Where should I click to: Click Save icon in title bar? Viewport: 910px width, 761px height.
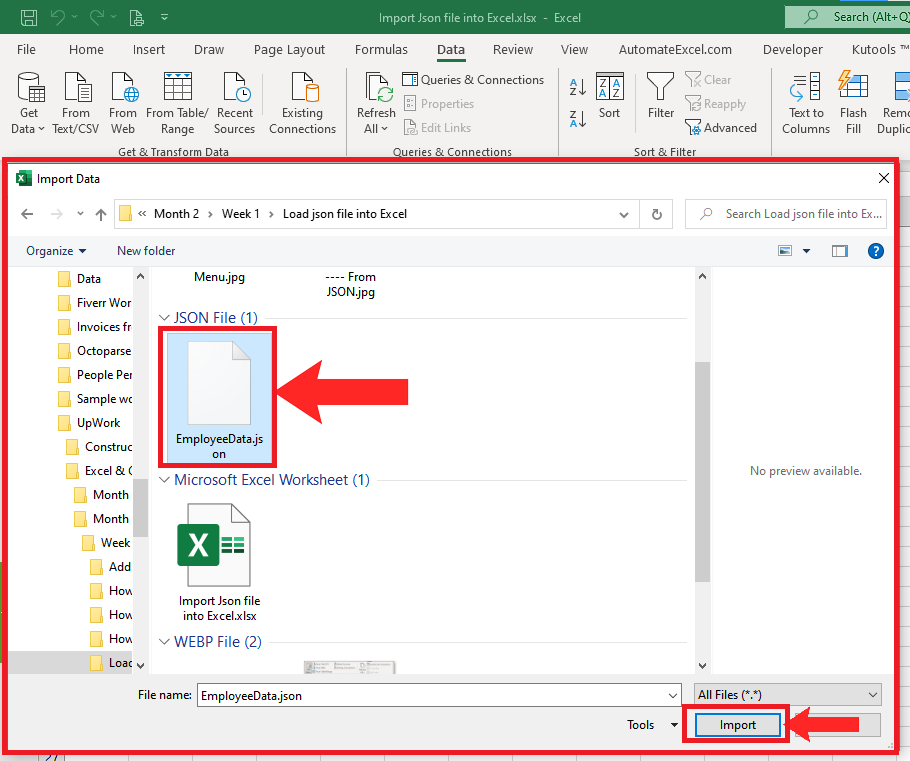(29, 17)
